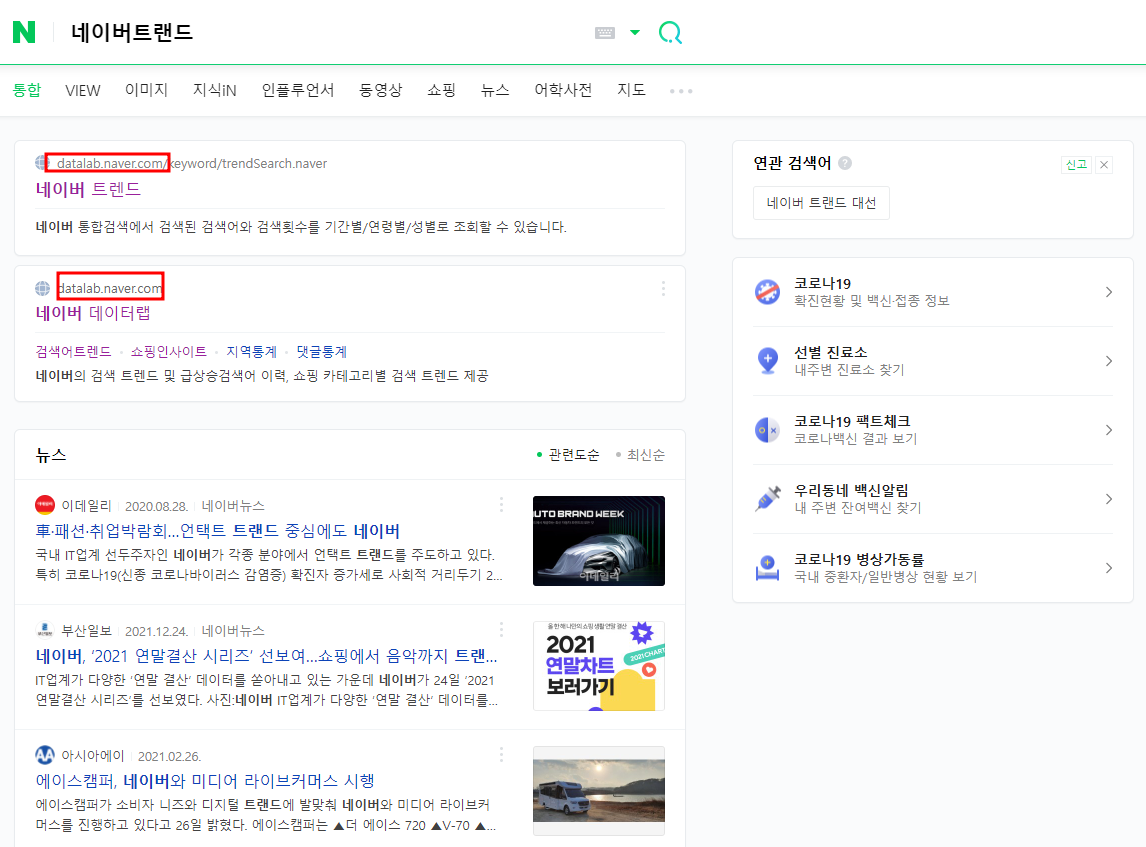Click the 코로나19 팩트체크 icon
Viewport: 1146px width, 847px height.
pyautogui.click(x=767, y=430)
